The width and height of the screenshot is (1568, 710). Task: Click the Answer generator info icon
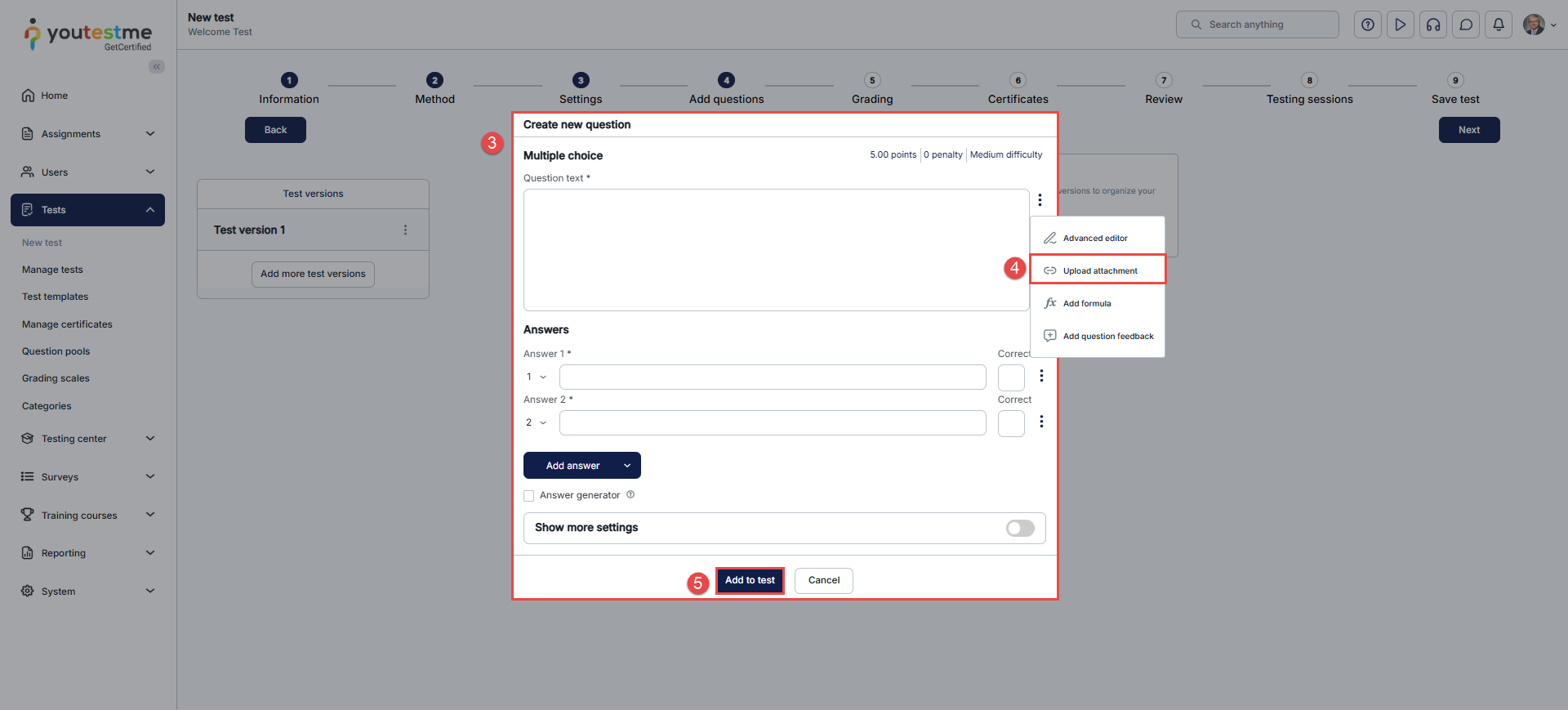click(x=630, y=494)
